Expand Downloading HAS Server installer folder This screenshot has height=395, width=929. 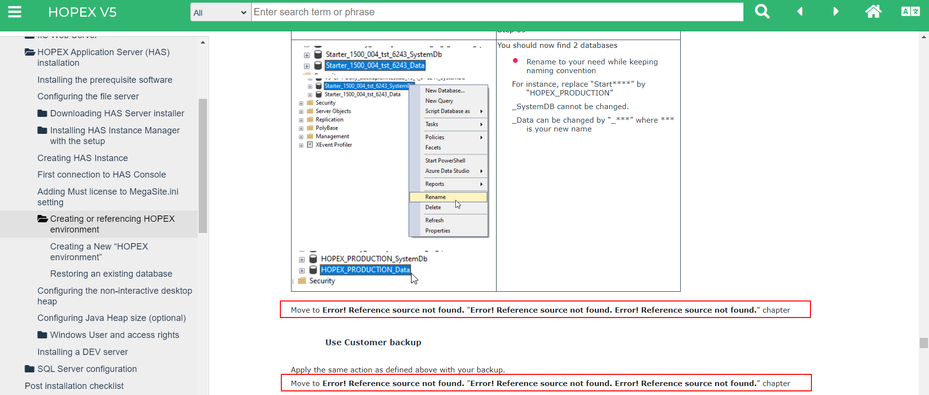42,113
